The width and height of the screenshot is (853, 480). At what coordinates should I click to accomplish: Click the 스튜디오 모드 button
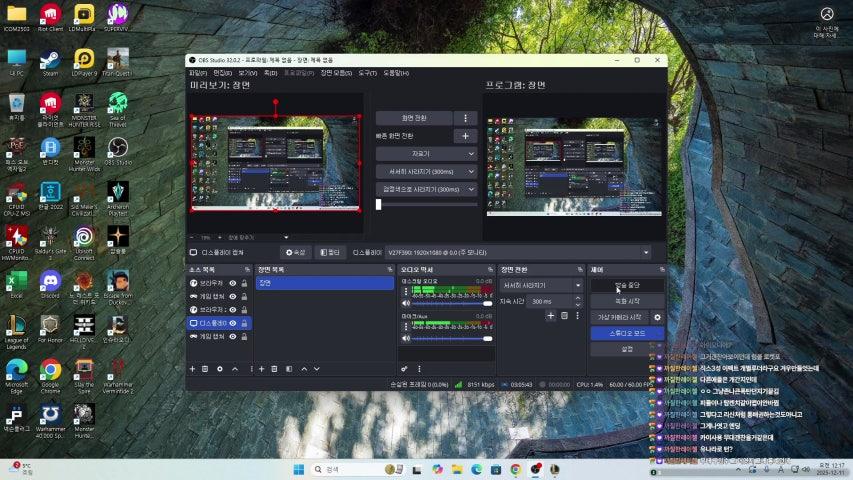626,333
